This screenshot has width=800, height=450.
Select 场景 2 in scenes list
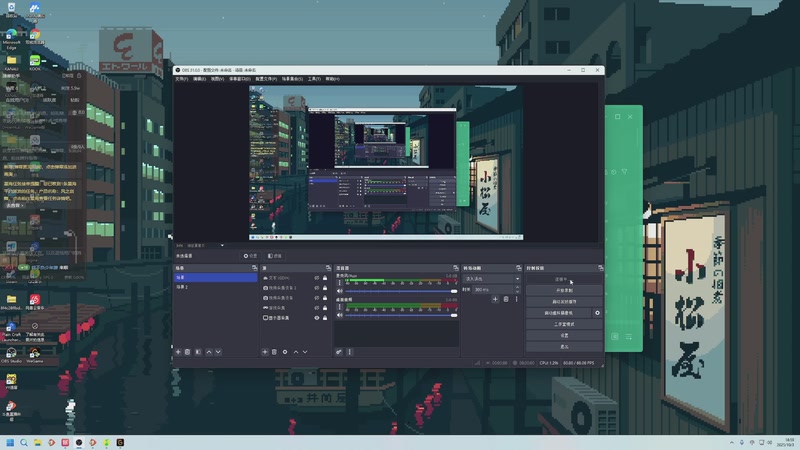click(216, 287)
